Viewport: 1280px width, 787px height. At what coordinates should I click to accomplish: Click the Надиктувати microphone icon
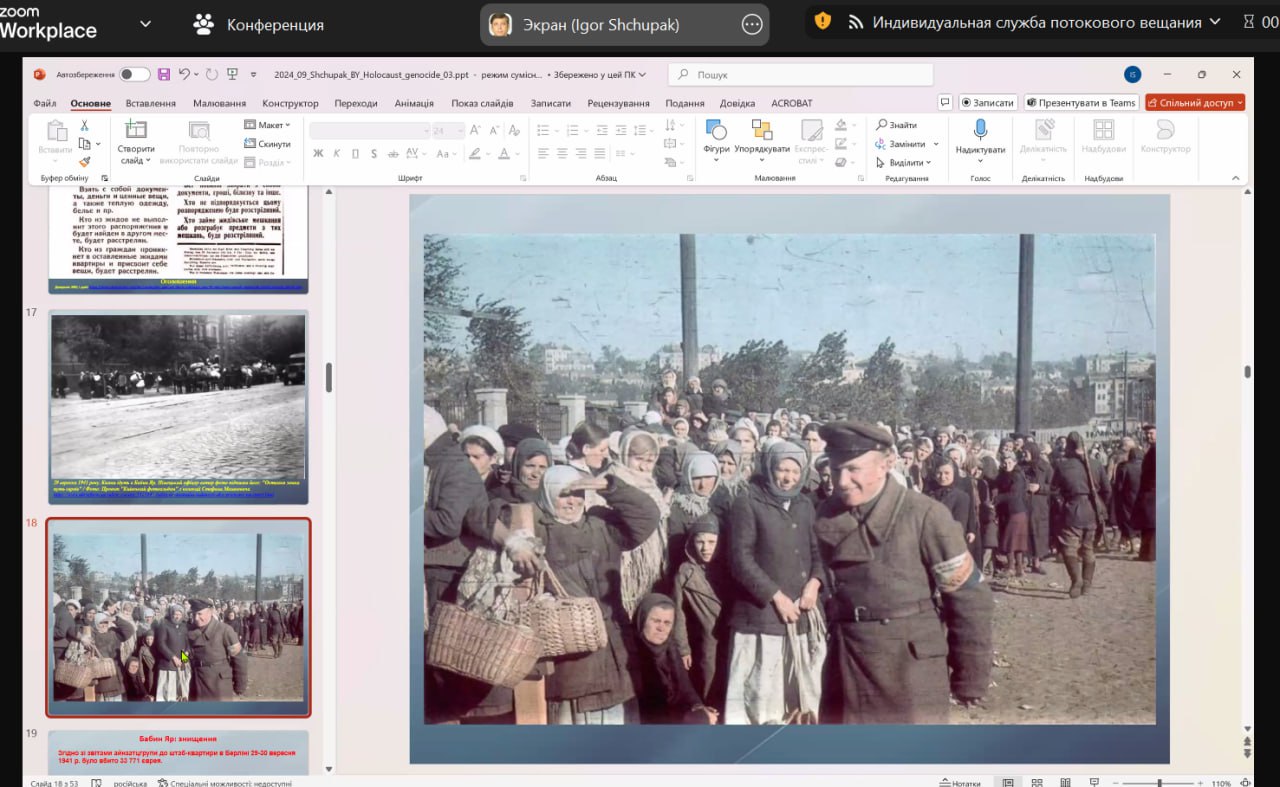click(980, 130)
